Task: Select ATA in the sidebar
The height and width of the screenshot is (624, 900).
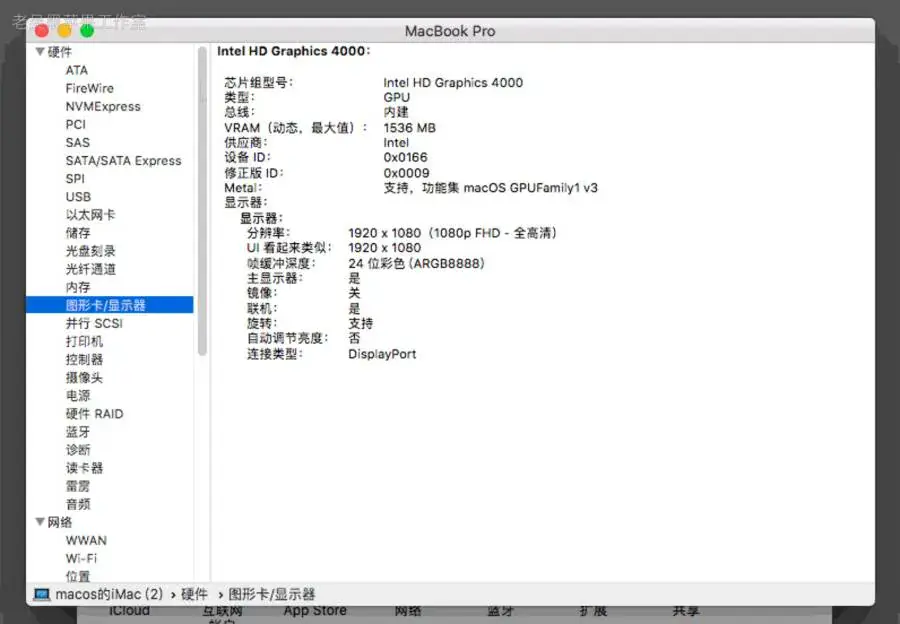Action: click(76, 70)
